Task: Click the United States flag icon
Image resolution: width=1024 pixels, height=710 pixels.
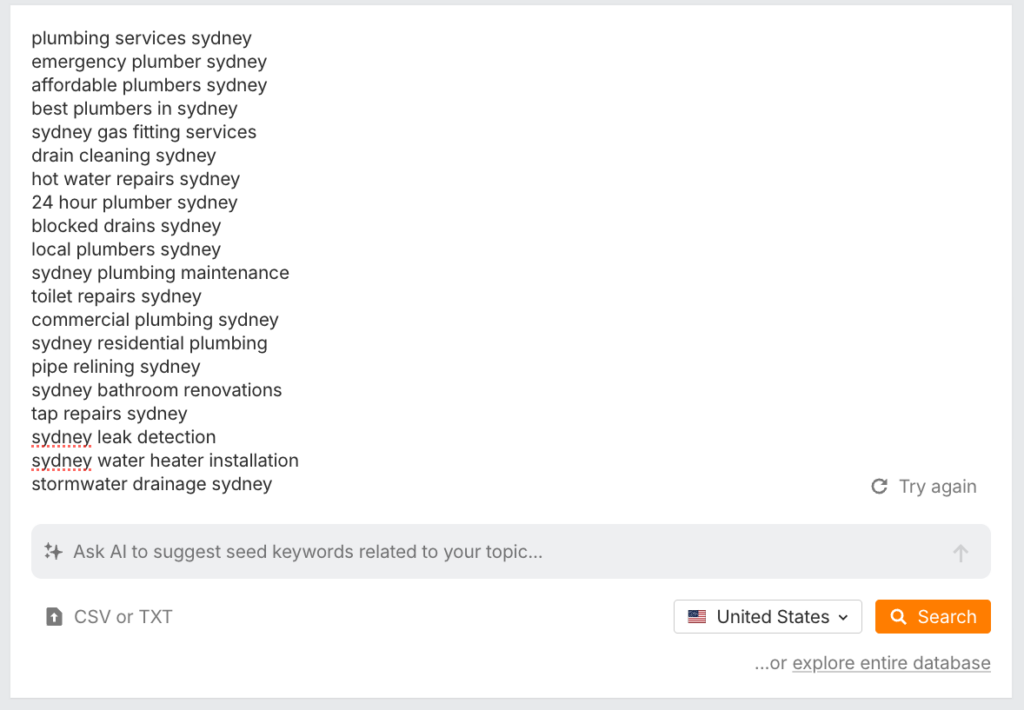Action: point(697,617)
